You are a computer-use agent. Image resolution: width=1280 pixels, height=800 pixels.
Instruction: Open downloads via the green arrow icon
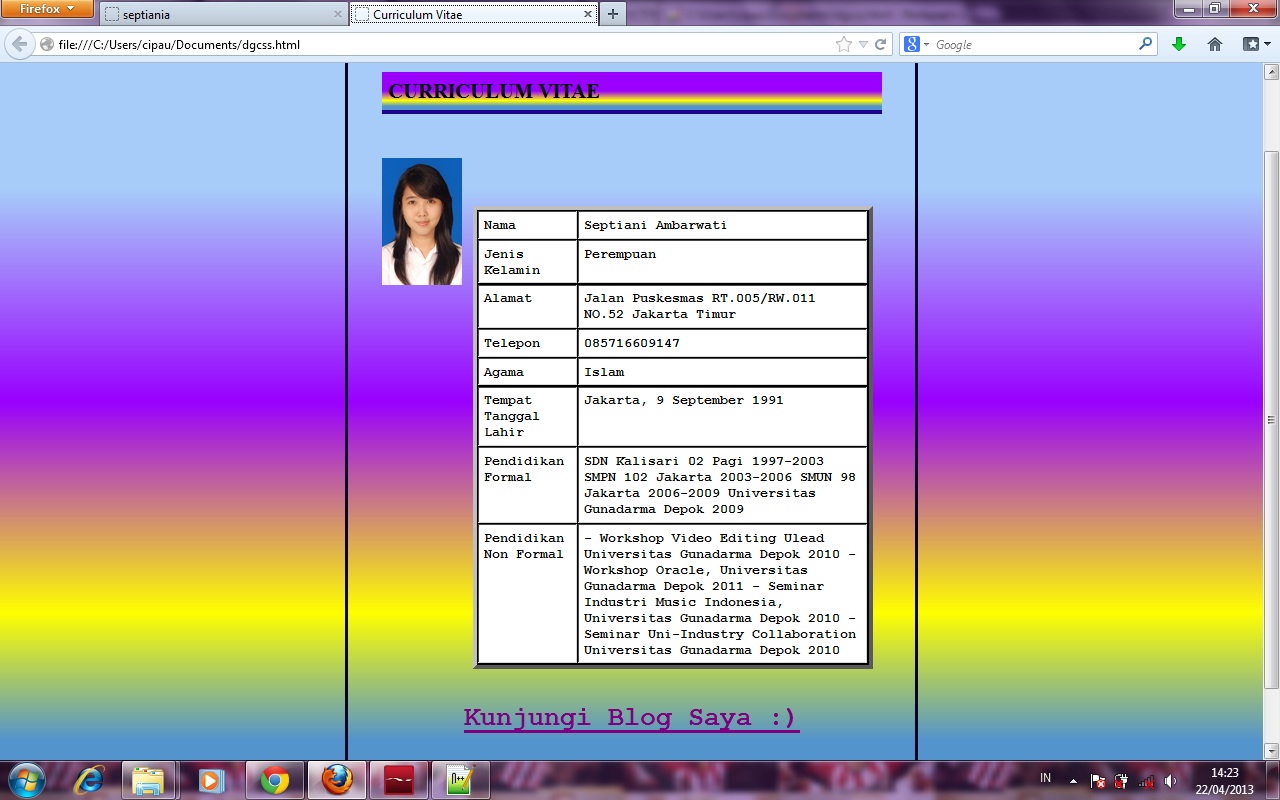point(1178,44)
